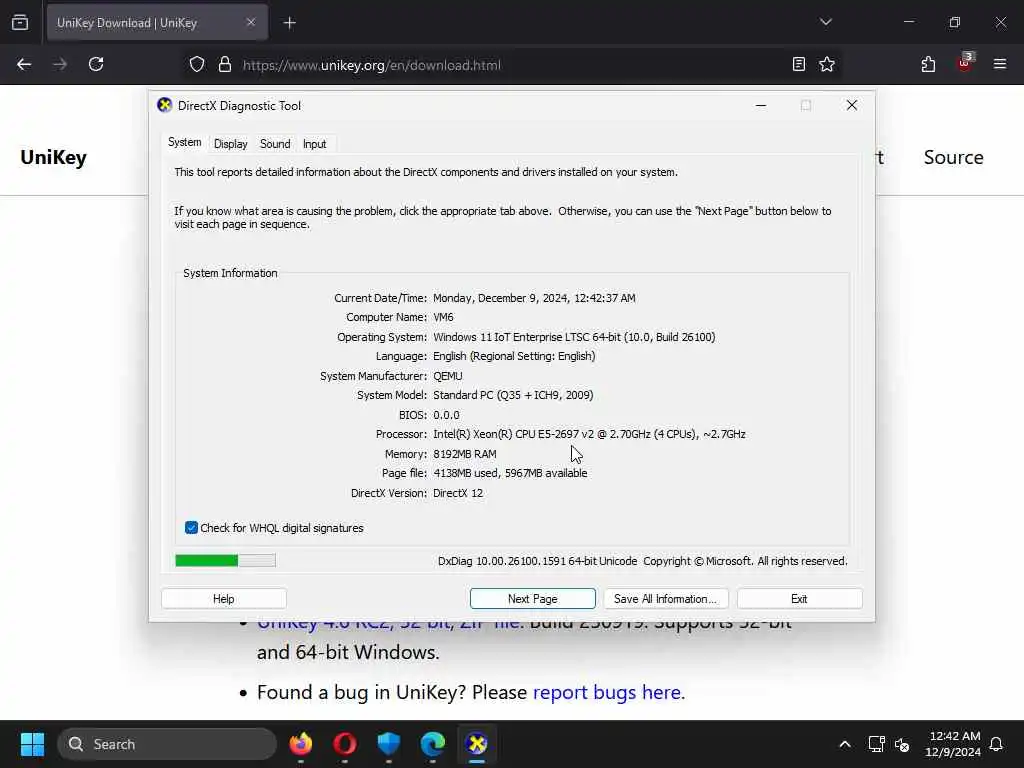
Task: Open Microsoft Edge from the taskbar
Action: [x=432, y=744]
